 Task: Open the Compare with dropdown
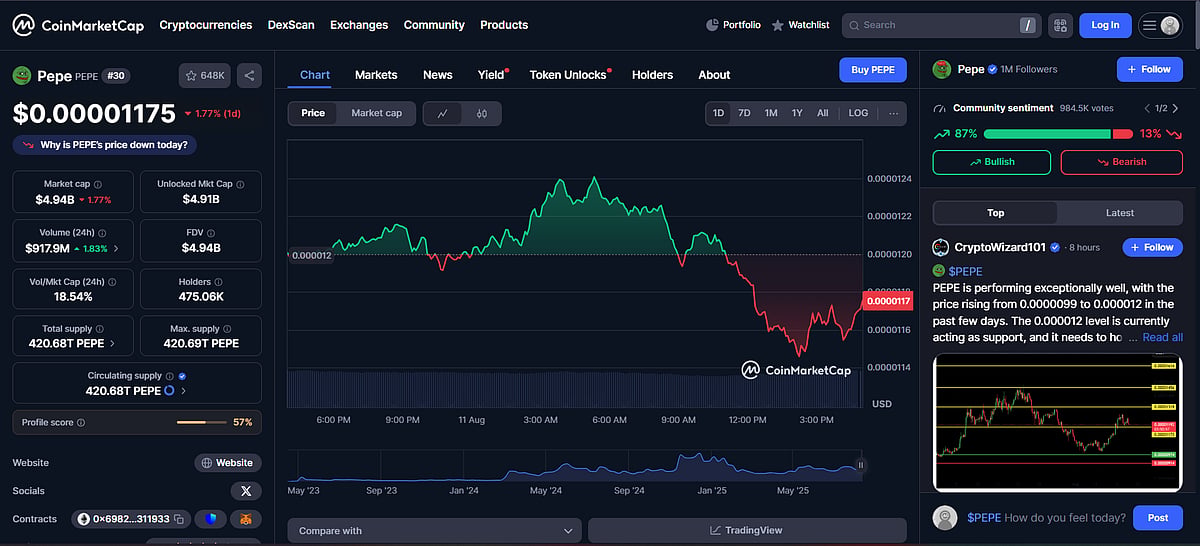pos(434,531)
